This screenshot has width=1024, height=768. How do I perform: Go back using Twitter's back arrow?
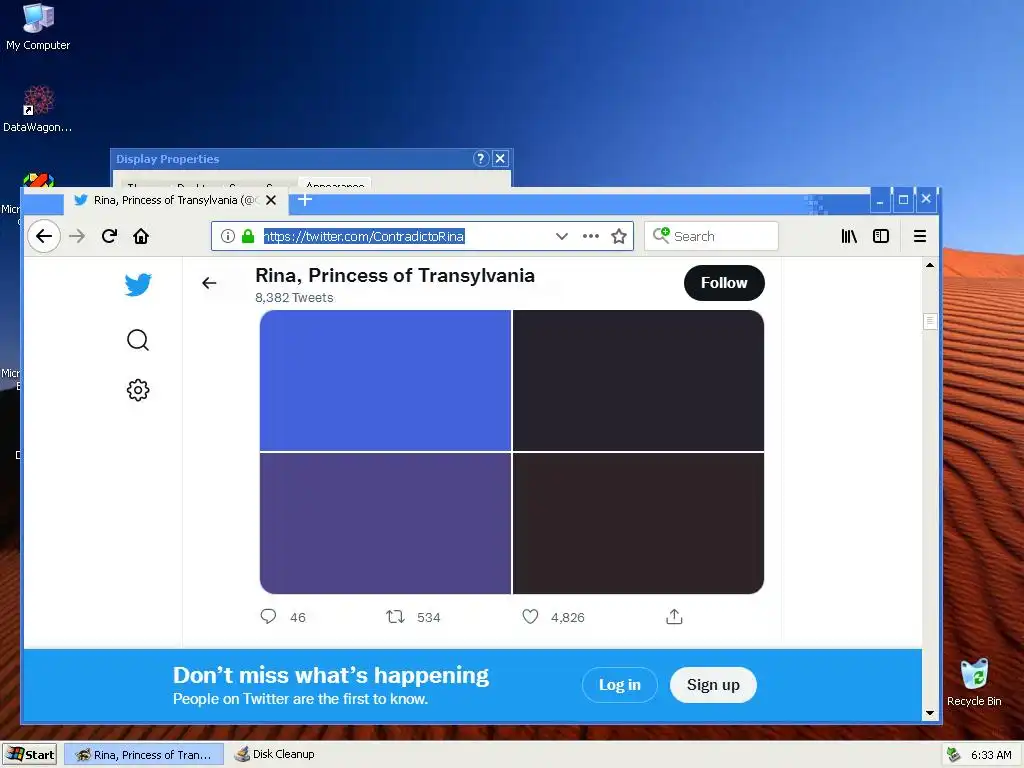(209, 283)
